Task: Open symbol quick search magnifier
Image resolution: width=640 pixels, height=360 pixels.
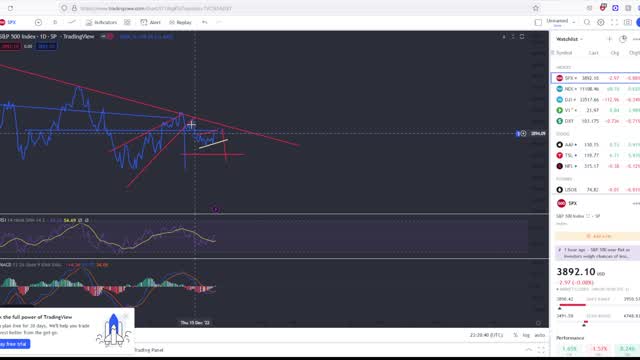Action: click(587, 22)
